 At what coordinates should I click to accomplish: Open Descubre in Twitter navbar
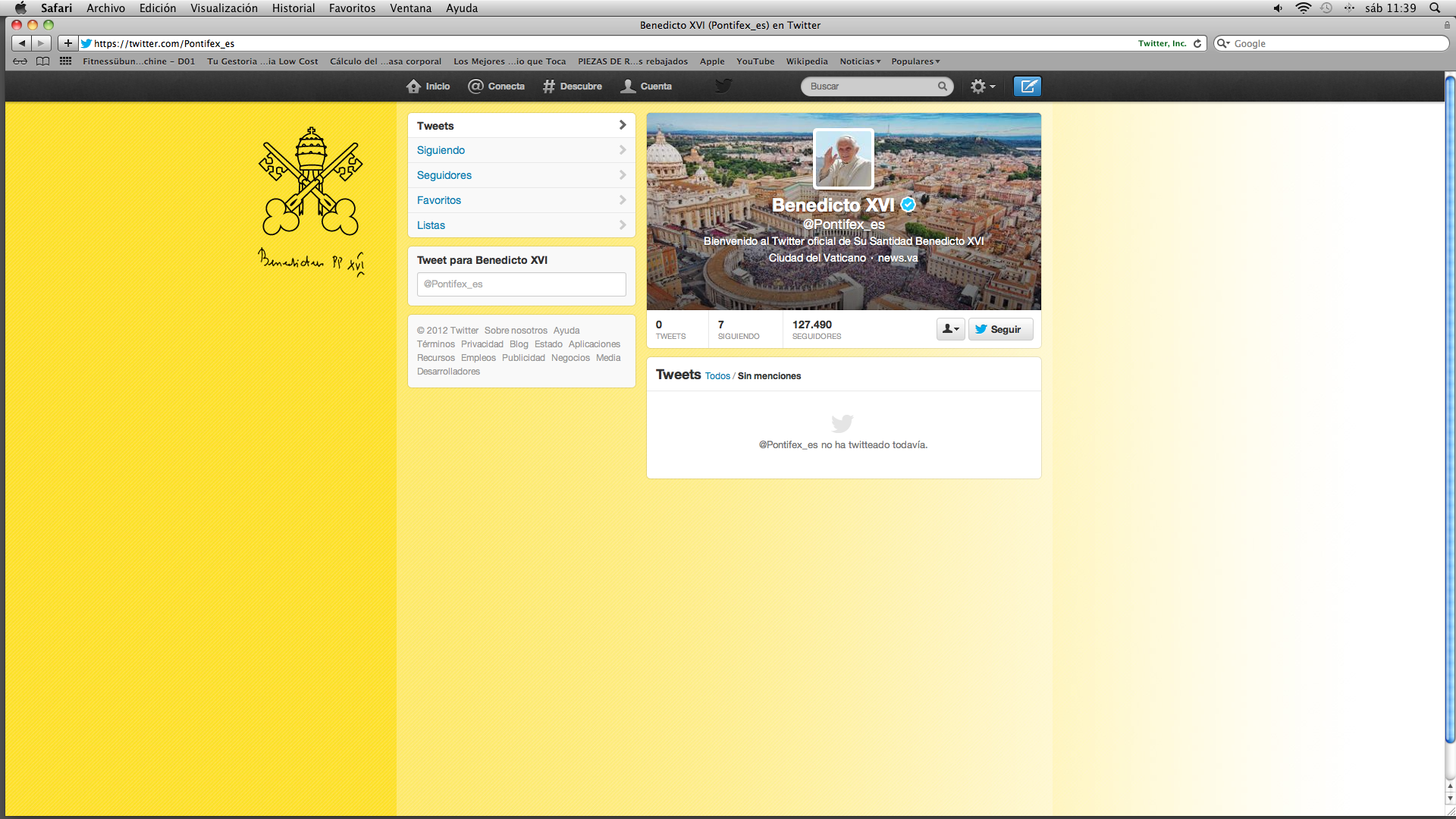pos(573,86)
